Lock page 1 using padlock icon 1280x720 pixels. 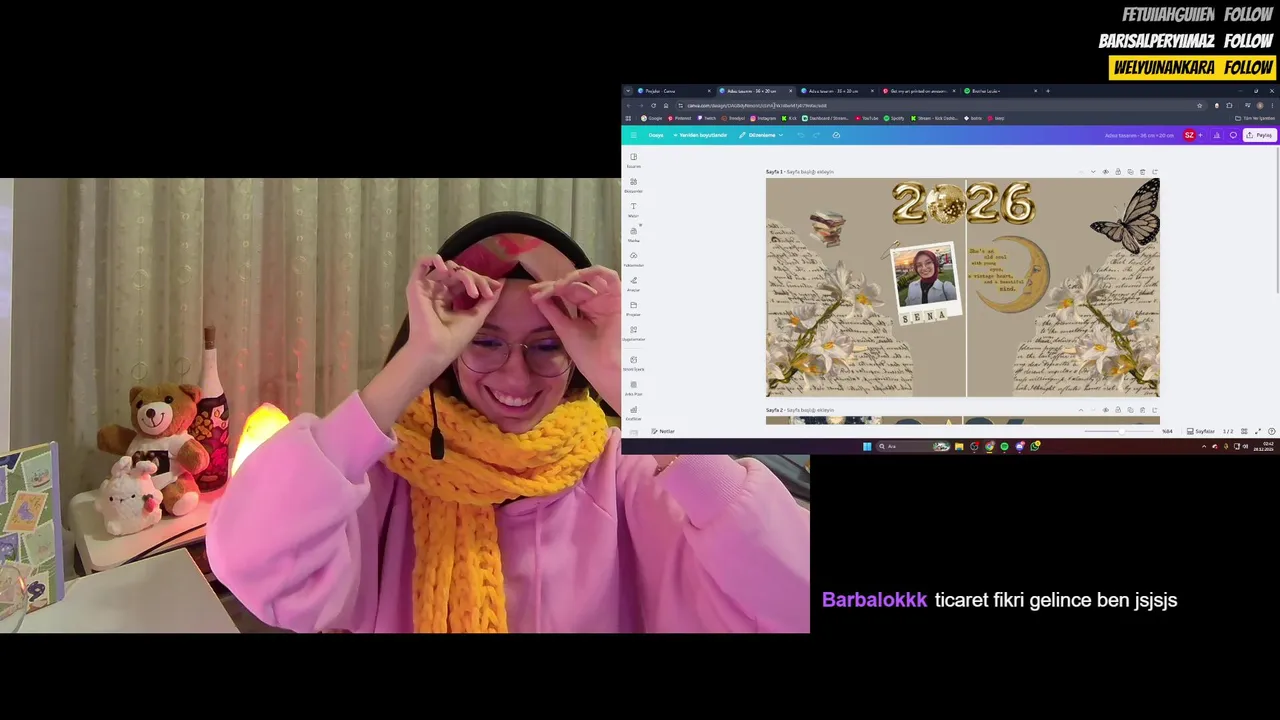tap(1118, 172)
